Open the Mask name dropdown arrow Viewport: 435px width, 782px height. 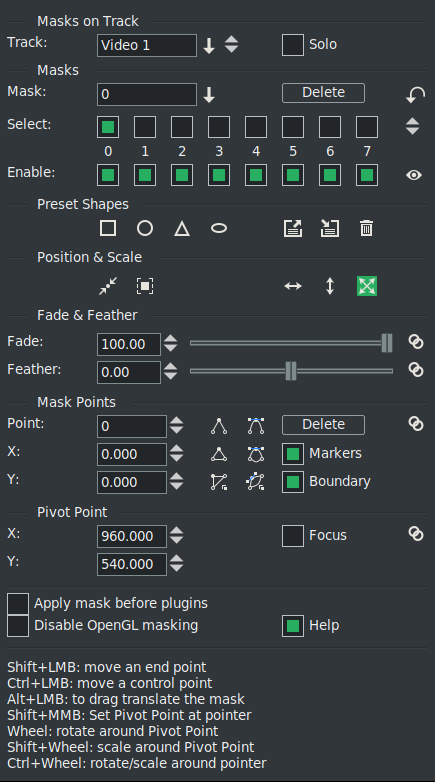[x=209, y=94]
